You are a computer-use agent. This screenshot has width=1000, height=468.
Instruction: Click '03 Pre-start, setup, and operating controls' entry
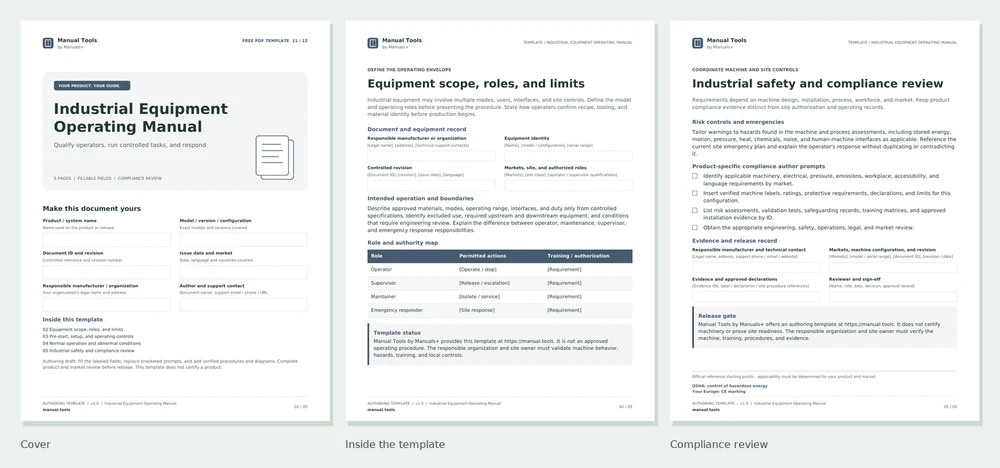click(x=88, y=337)
